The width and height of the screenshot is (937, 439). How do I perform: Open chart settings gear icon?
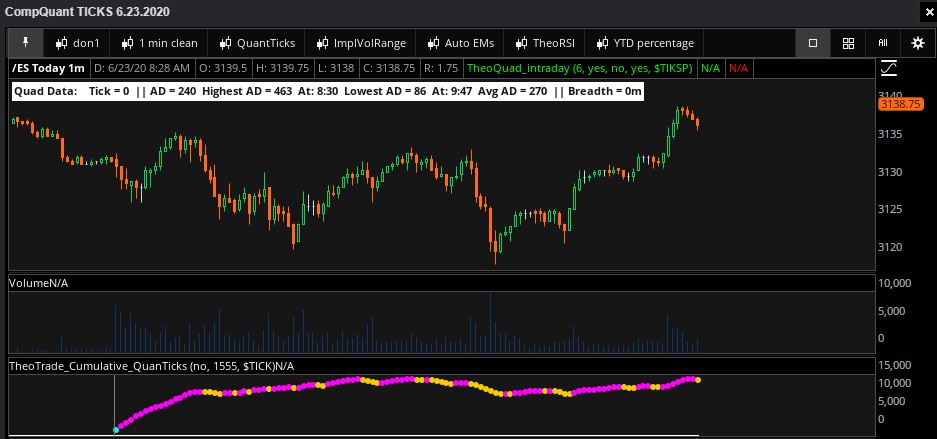(x=918, y=43)
